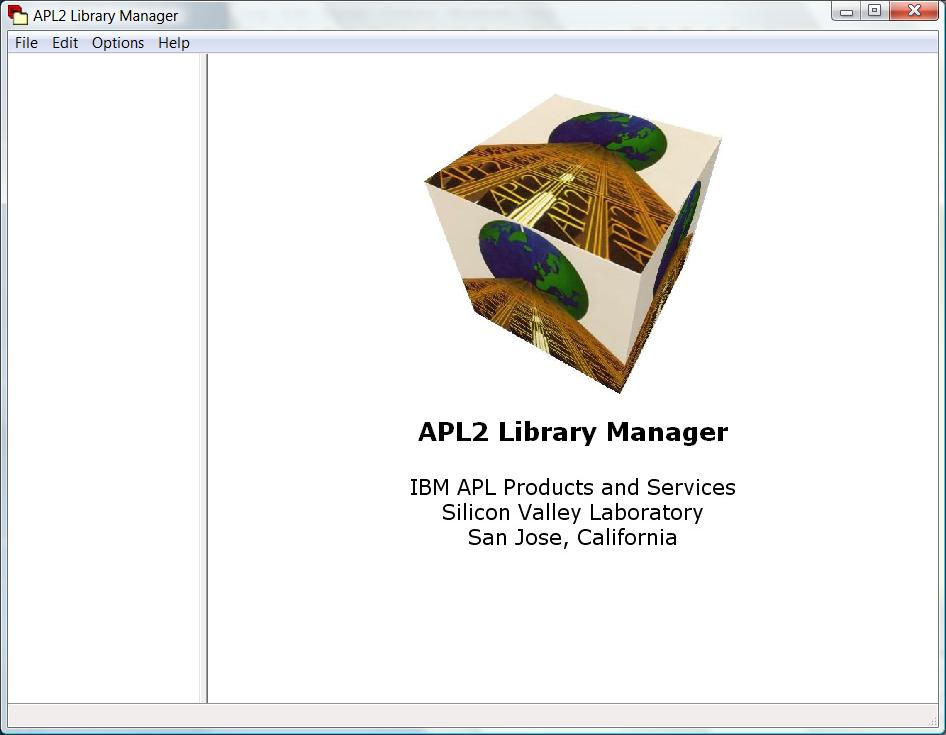The image size is (946, 735).
Task: Click the IBM APL Products and Services text
Action: pos(573,487)
